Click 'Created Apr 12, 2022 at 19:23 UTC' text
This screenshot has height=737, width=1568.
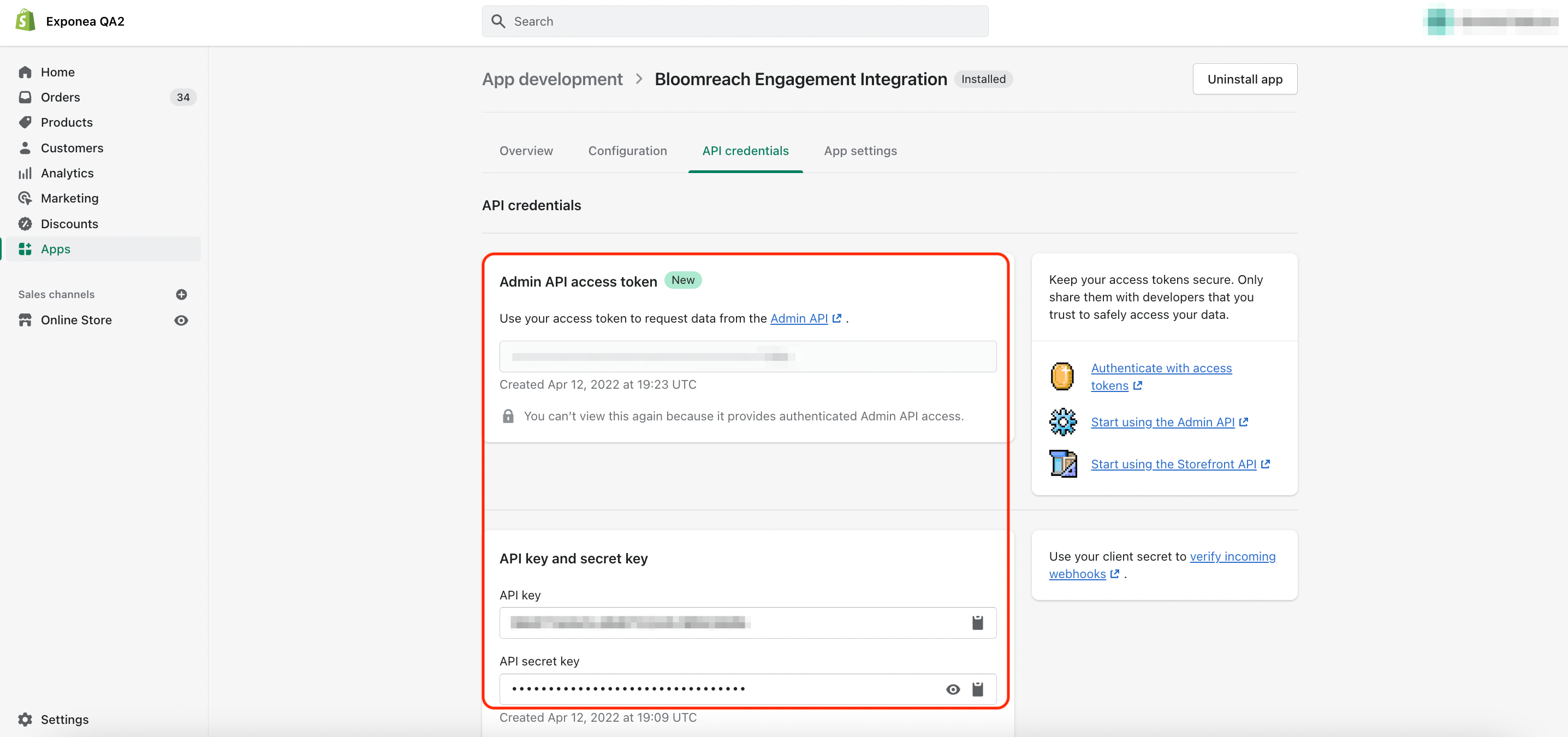[598, 384]
